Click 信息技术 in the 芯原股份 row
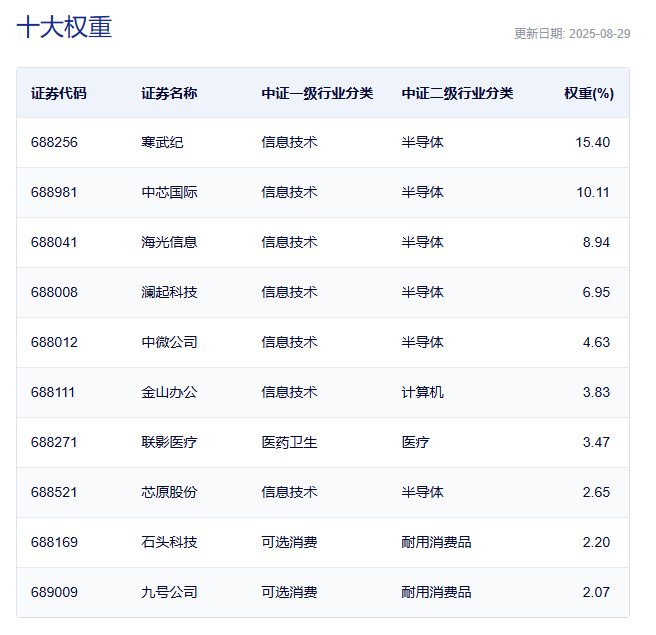Viewport: 656px width, 635px height. click(289, 492)
